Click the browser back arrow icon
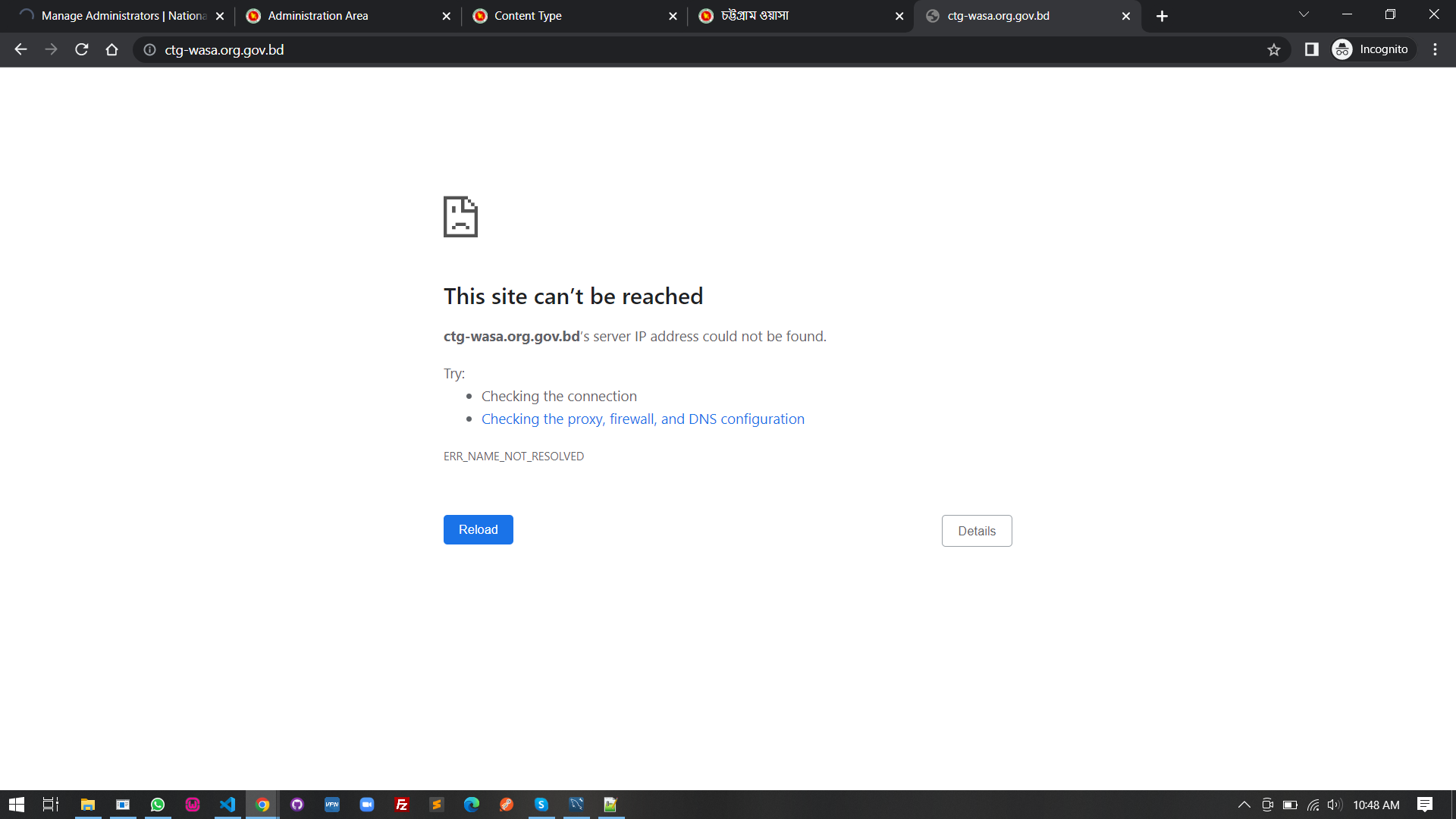 coord(20,49)
